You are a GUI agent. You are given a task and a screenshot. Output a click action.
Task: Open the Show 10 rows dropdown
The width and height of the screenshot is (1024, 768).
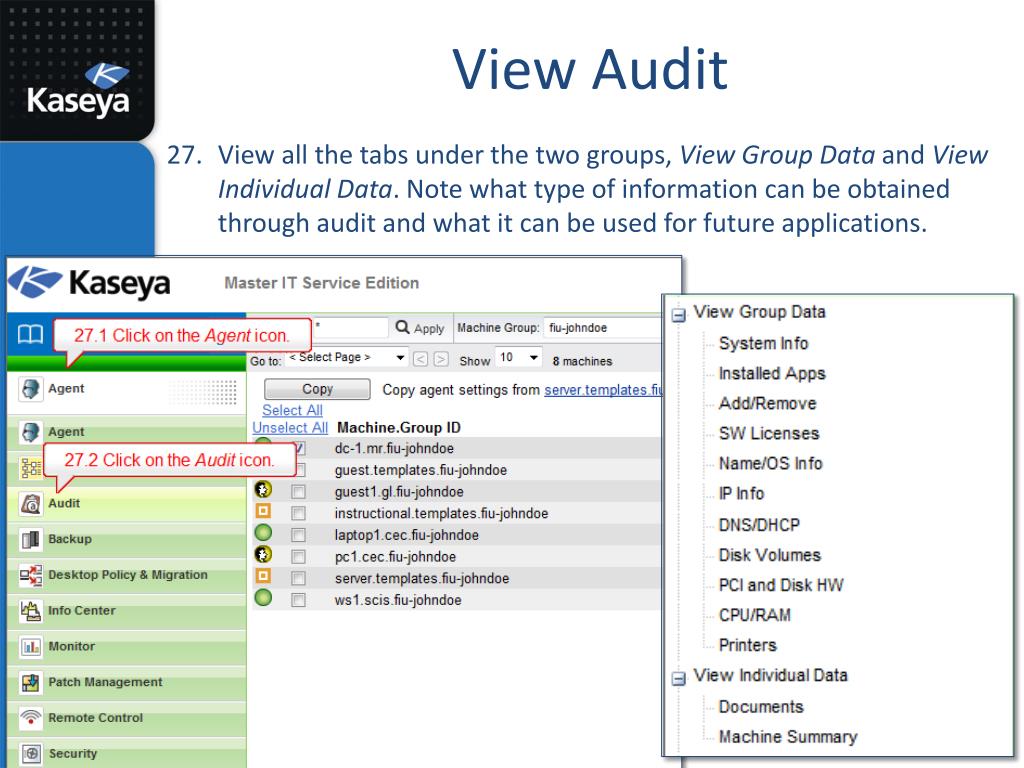[x=519, y=358]
